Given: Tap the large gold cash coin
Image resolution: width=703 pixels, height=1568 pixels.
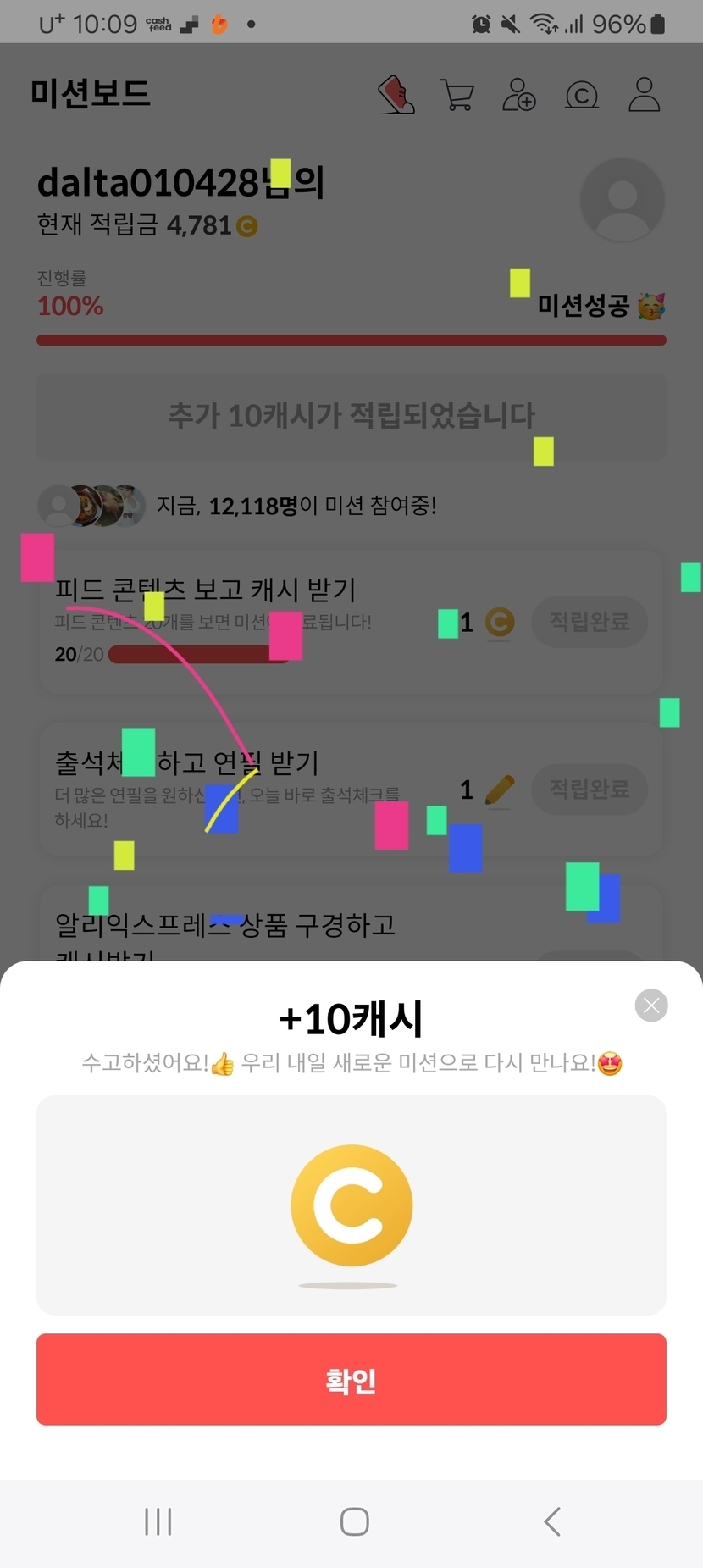Looking at the screenshot, I should (351, 1205).
